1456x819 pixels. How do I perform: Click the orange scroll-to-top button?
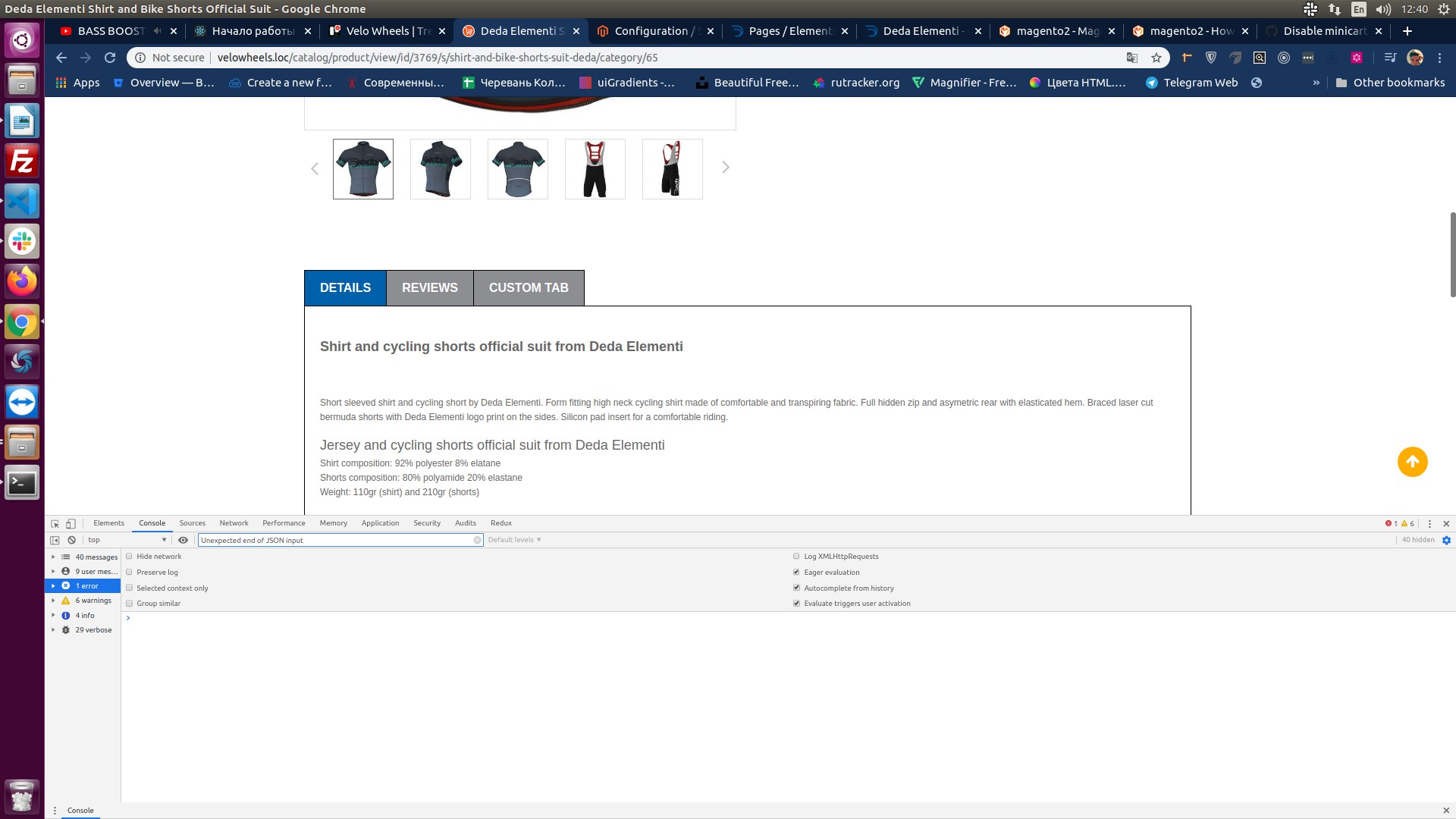(1412, 462)
